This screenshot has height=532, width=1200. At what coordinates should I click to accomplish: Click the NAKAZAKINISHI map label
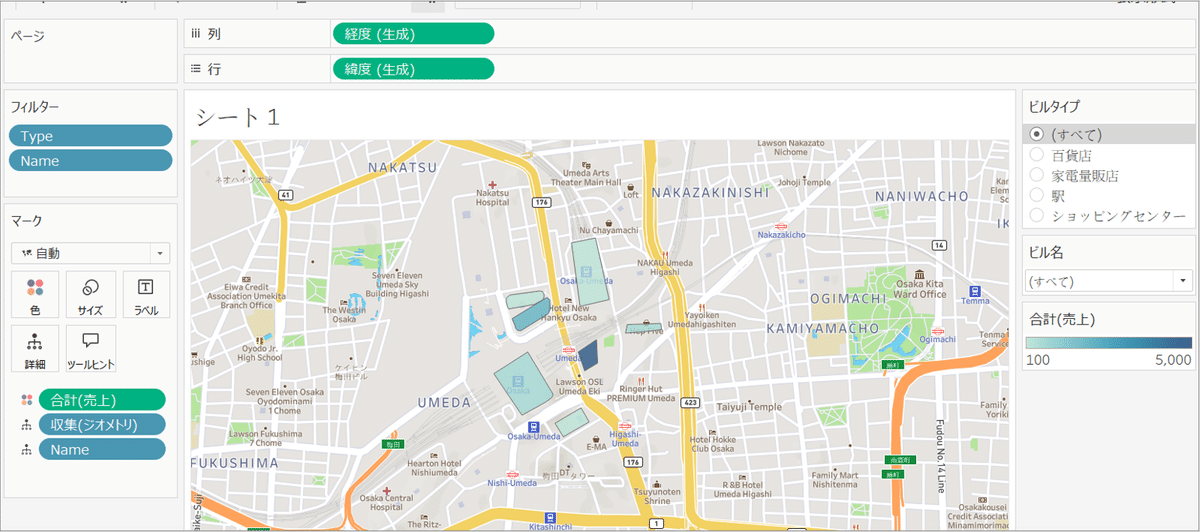pyautogui.click(x=710, y=190)
